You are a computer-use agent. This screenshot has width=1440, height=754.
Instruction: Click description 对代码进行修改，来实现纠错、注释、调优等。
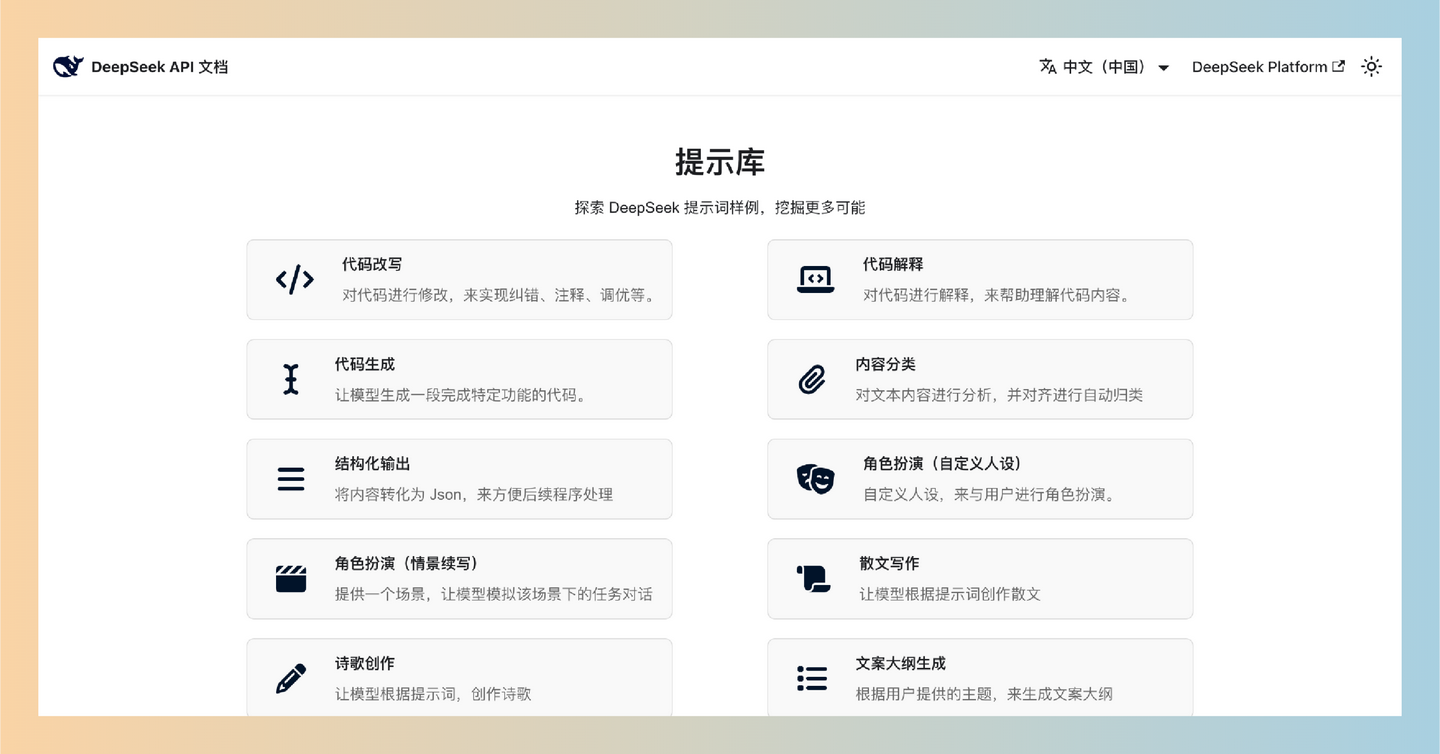(x=500, y=295)
